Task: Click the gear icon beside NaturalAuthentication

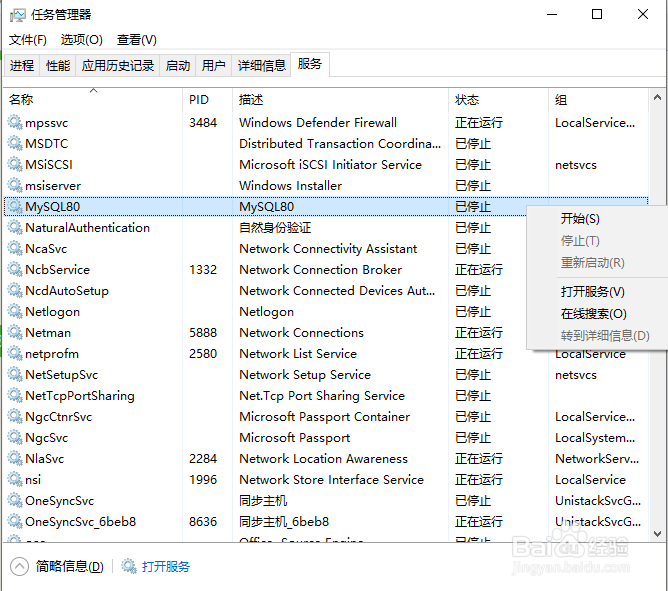Action: pyautogui.click(x=15, y=227)
